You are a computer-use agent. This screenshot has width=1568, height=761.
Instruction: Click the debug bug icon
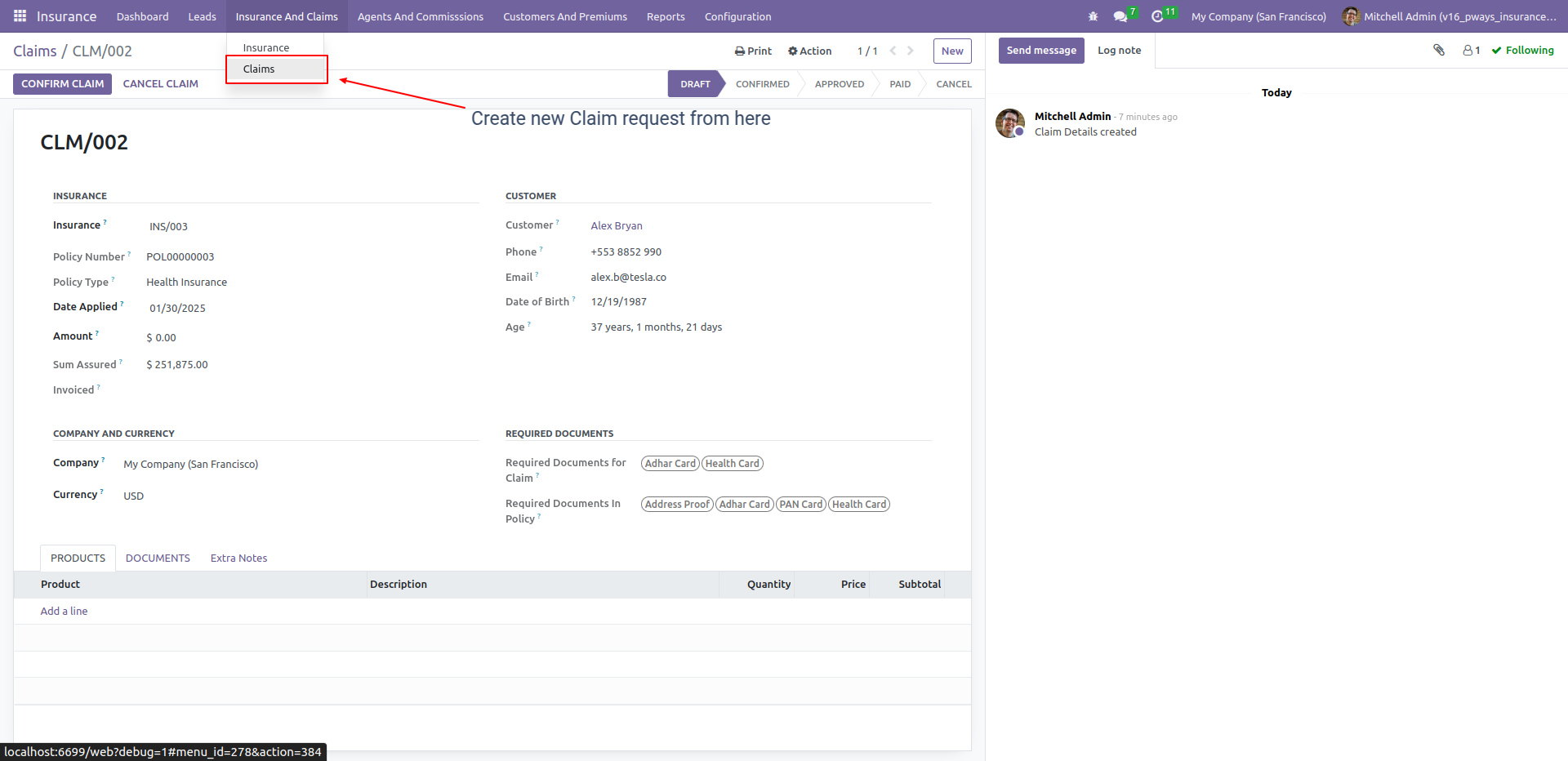1093,16
